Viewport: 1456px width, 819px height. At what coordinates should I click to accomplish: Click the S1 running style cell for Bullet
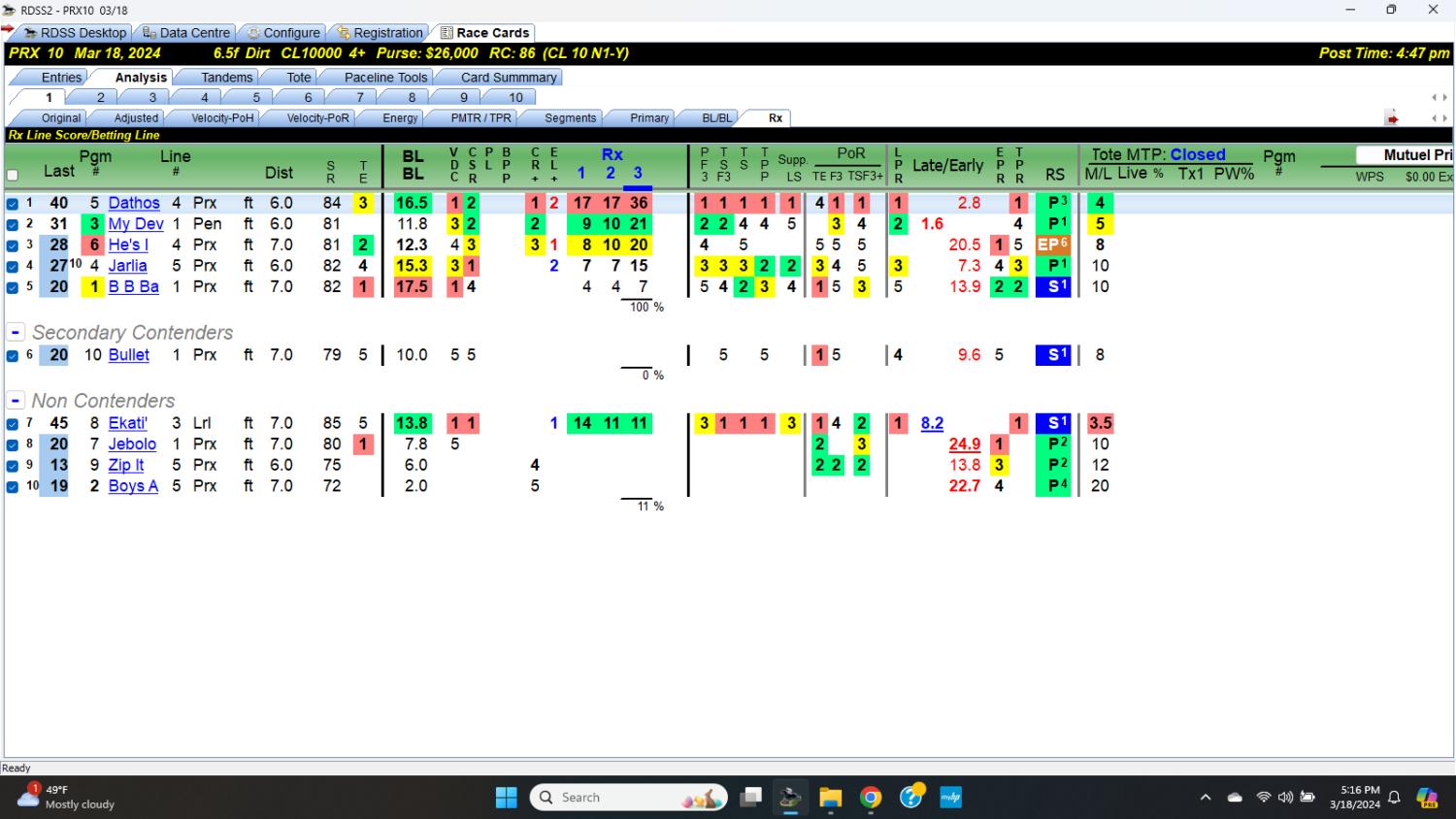1053,355
